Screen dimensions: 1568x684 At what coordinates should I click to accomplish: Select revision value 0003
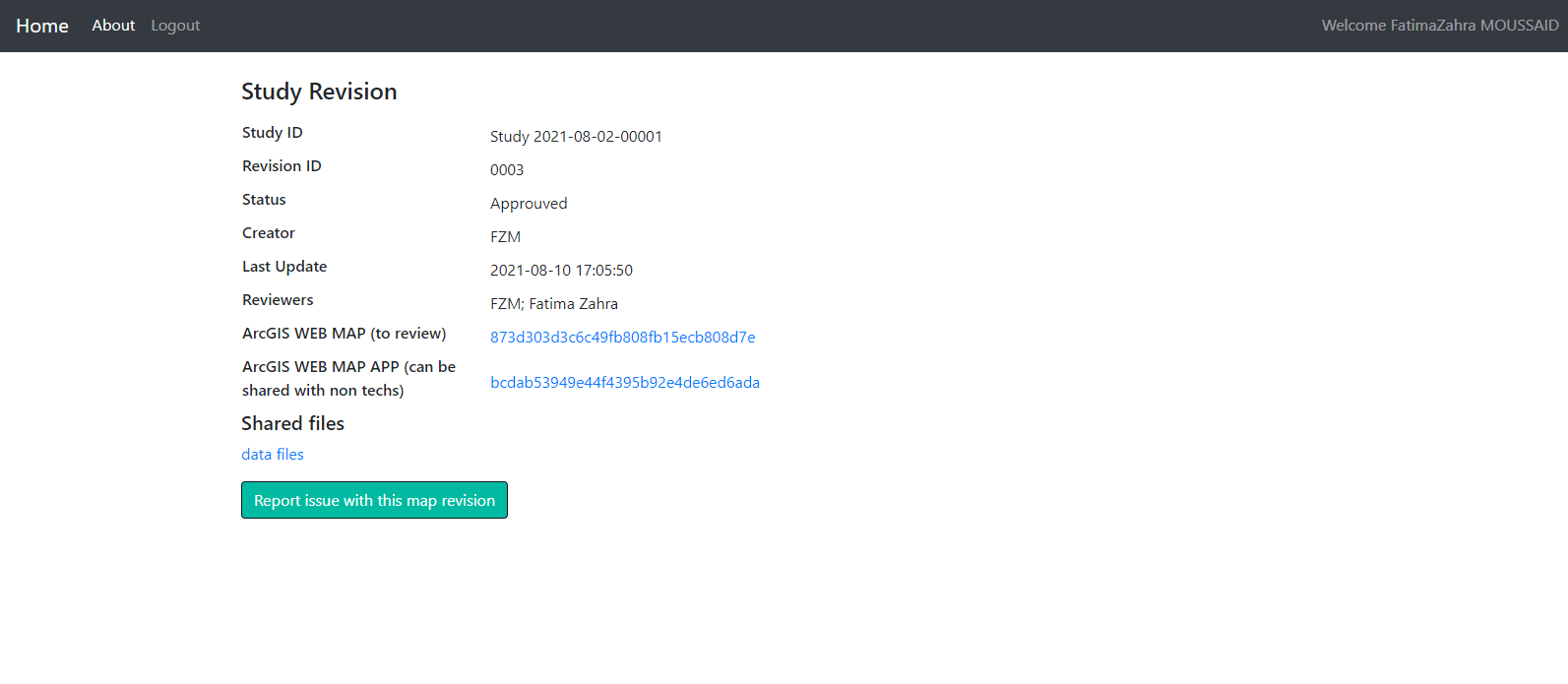click(507, 169)
